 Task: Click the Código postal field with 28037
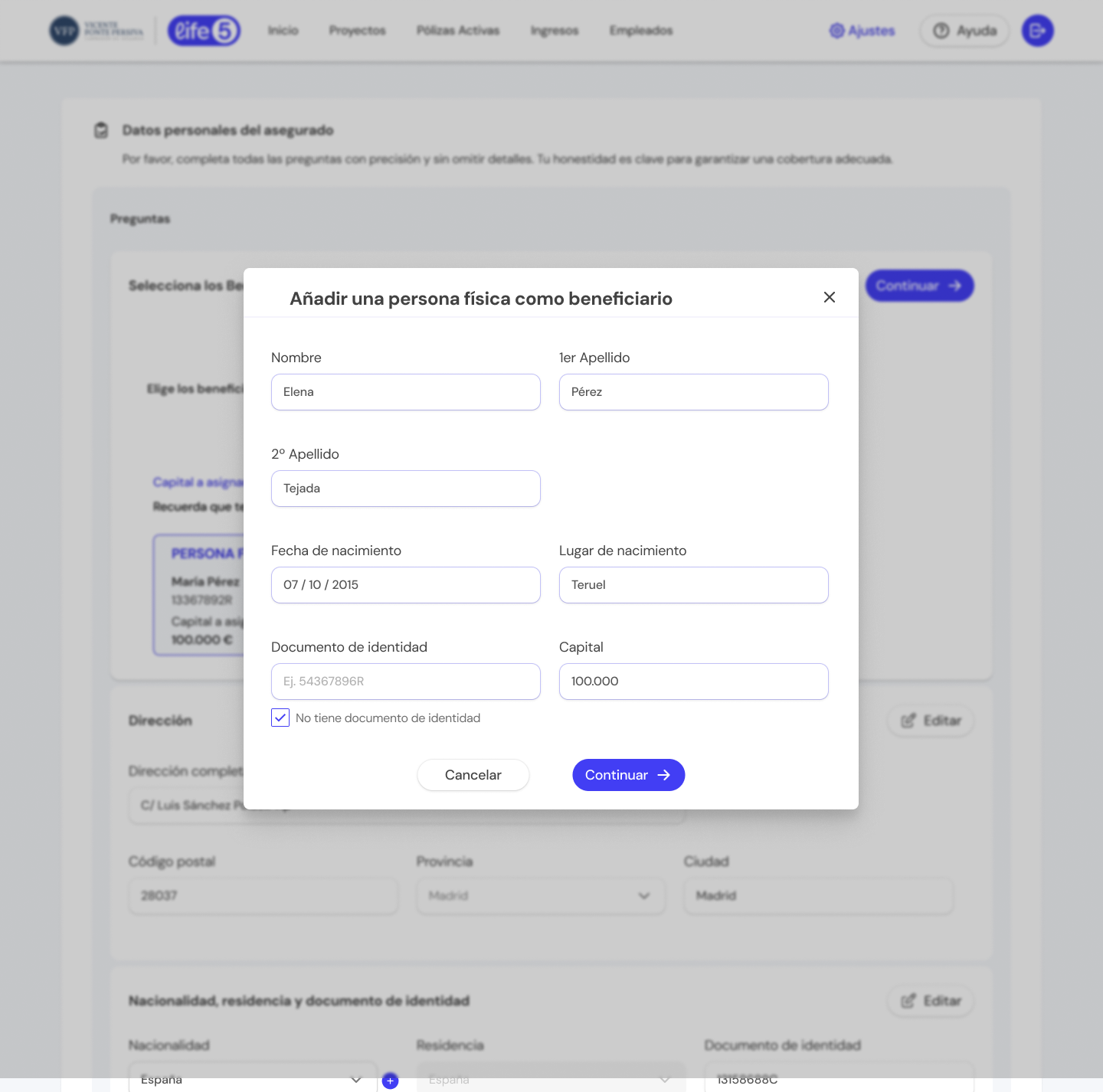pyautogui.click(x=263, y=895)
